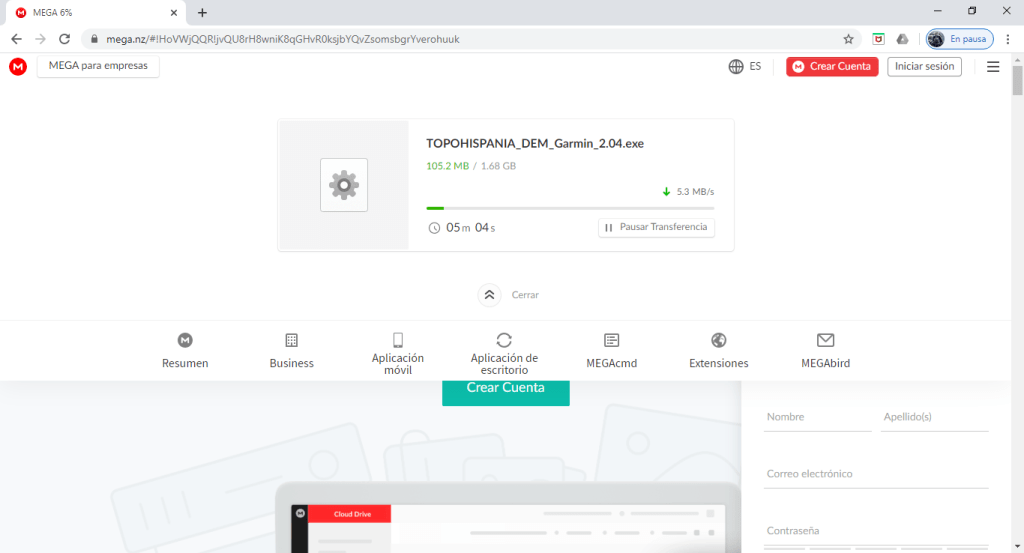This screenshot has width=1024, height=553.
Task: Open the hamburger menu in the header
Action: coord(993,67)
